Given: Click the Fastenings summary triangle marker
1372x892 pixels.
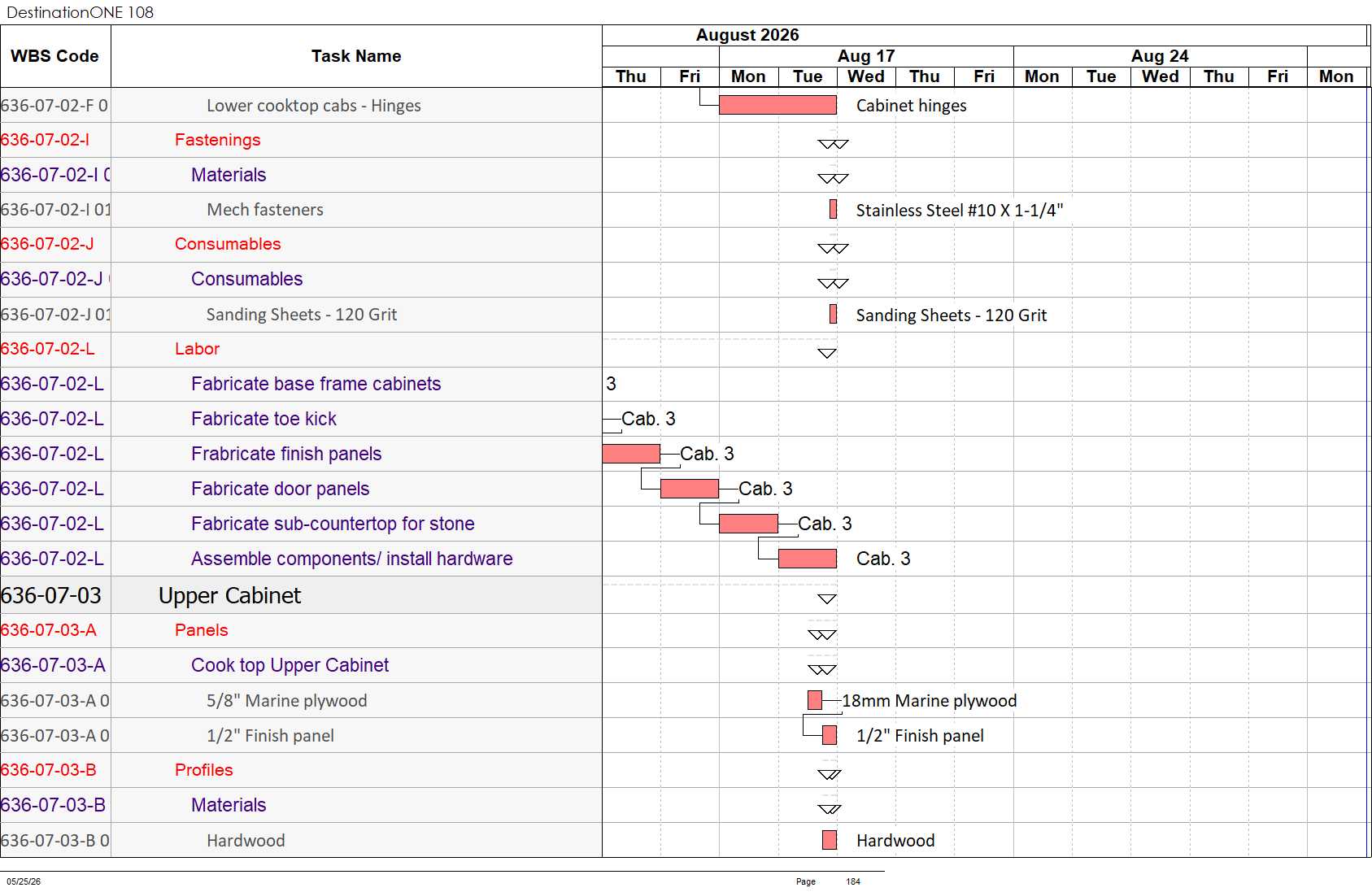Looking at the screenshot, I should (833, 144).
